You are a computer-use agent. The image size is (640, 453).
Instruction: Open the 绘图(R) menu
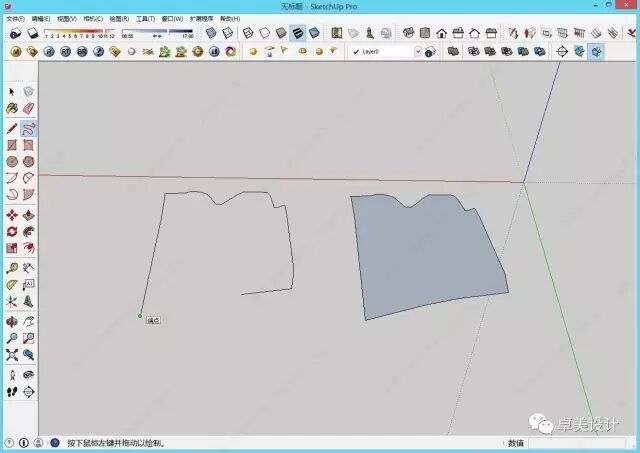click(119, 19)
